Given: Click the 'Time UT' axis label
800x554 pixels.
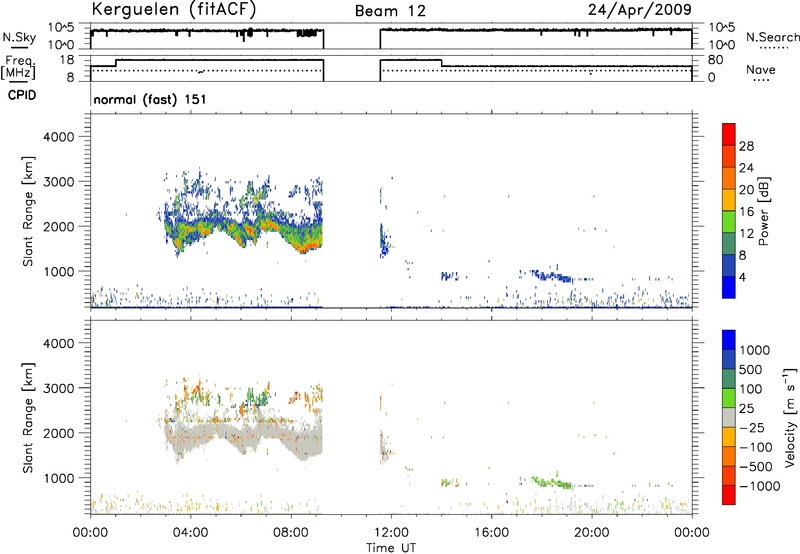Looking at the screenshot, I should coord(391,548).
